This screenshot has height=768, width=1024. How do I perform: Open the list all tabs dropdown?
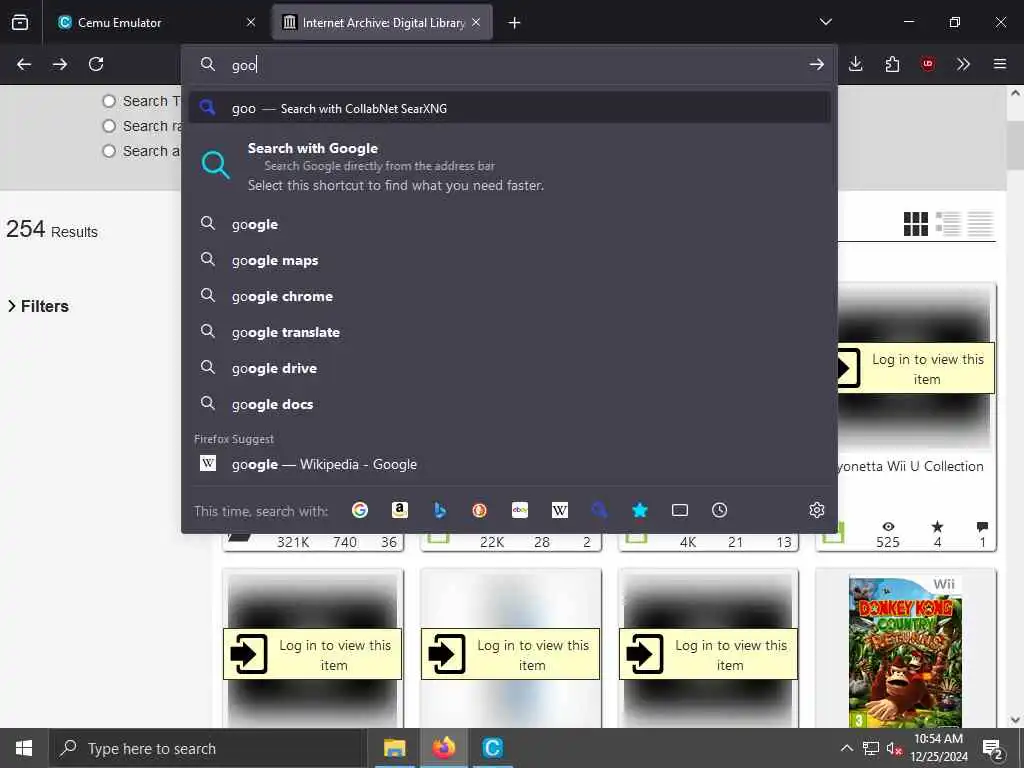click(825, 22)
